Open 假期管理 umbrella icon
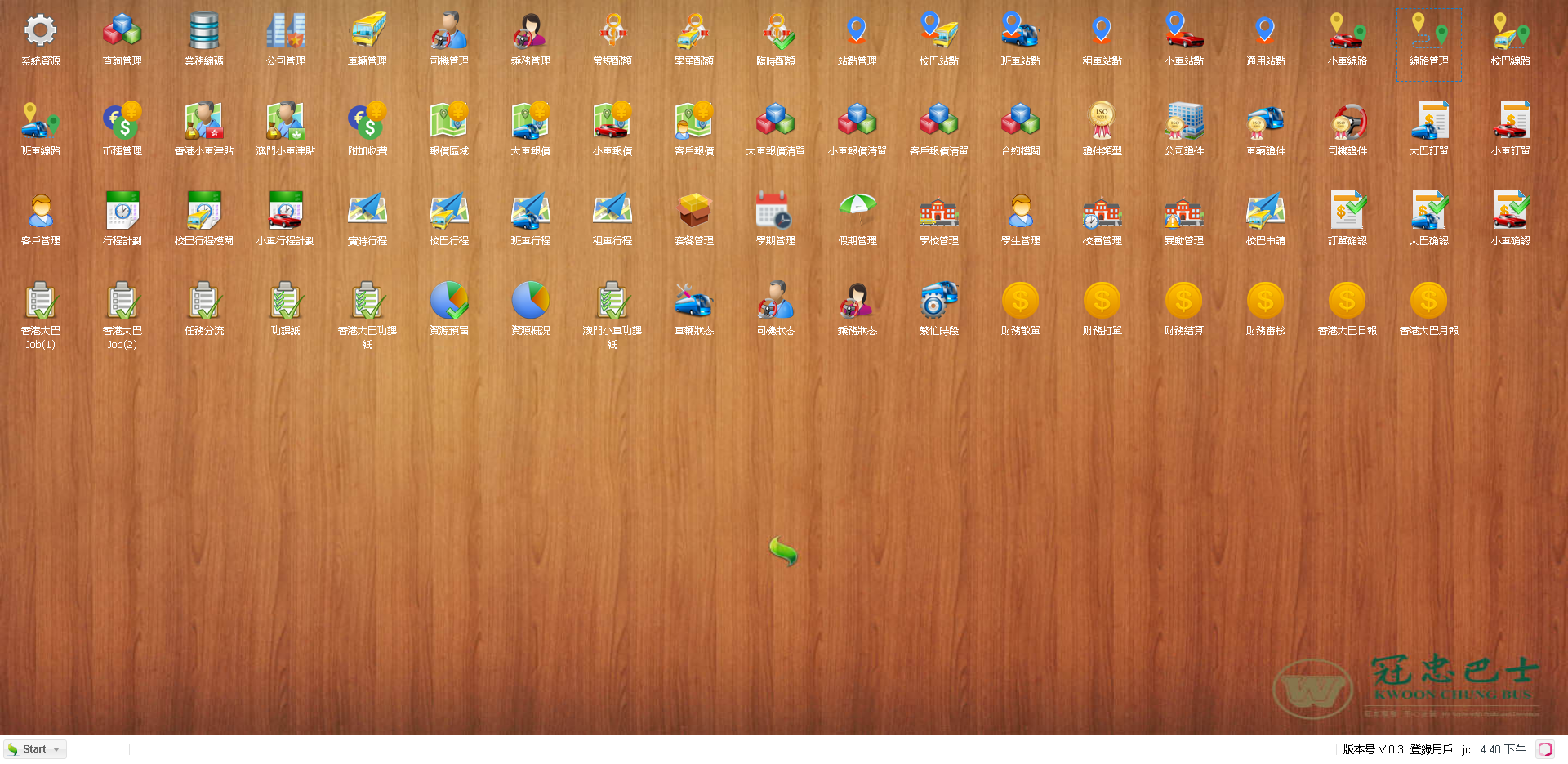This screenshot has width=1568, height=764. [x=857, y=211]
